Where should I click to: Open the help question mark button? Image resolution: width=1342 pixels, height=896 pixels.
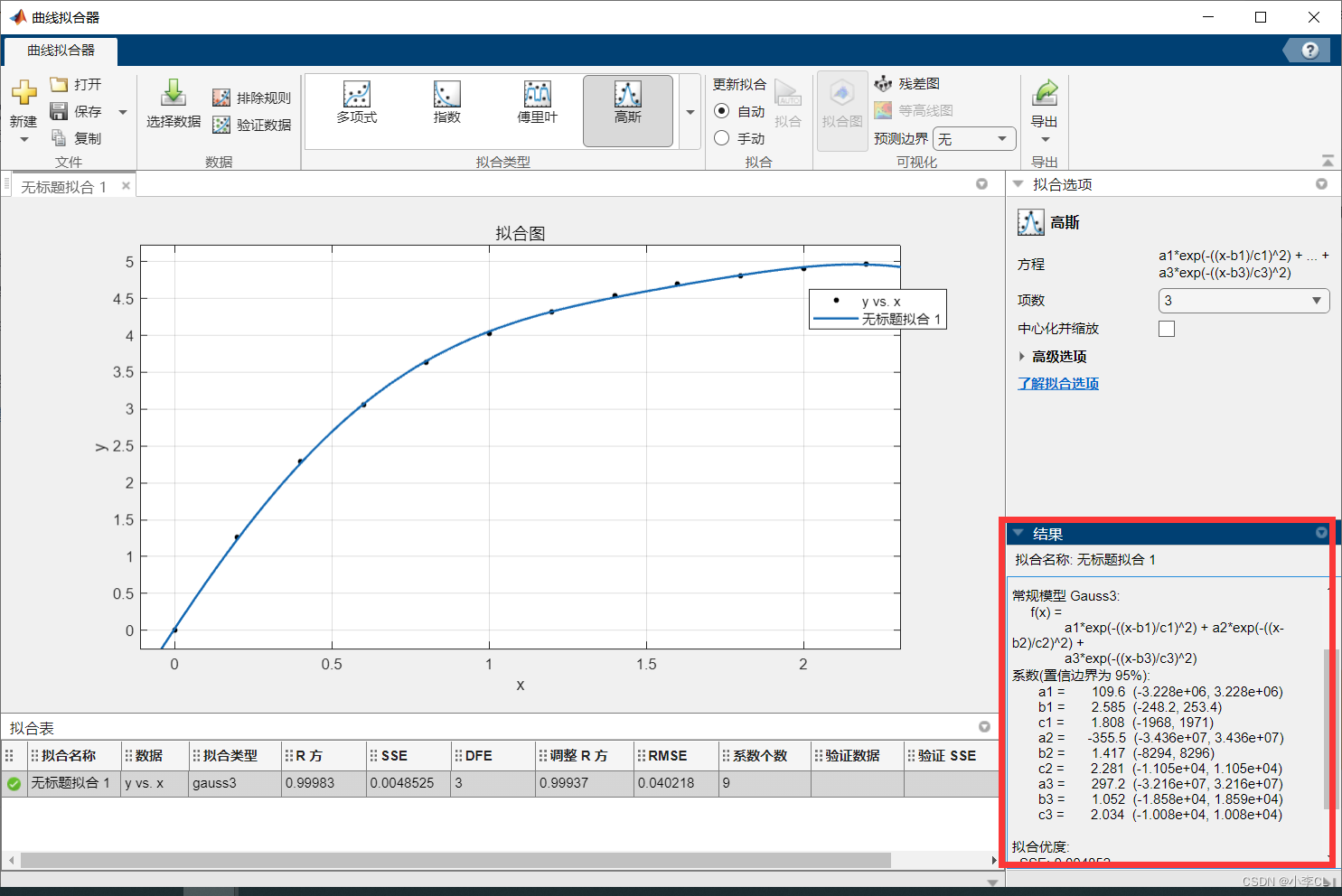pyautogui.click(x=1309, y=51)
